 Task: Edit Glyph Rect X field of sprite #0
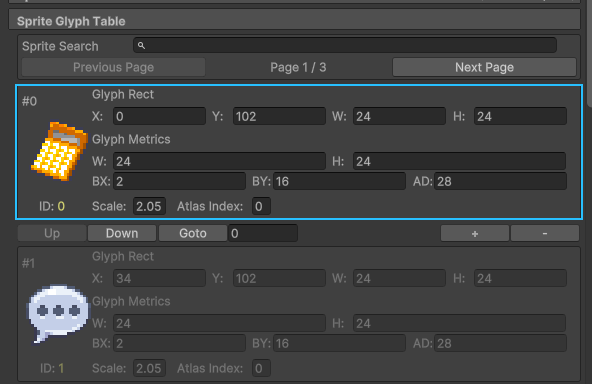(x=159, y=116)
